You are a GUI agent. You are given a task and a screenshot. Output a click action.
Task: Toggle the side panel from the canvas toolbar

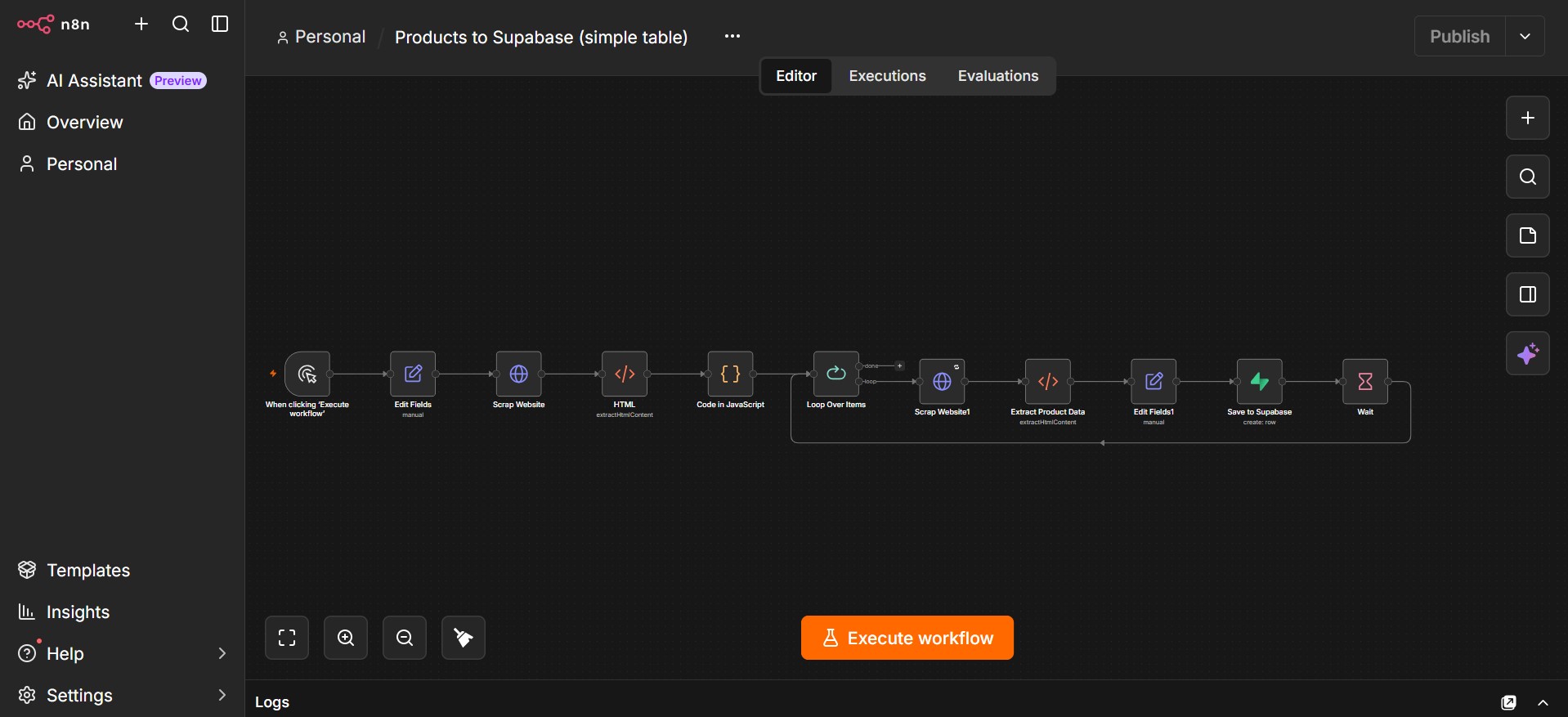point(1528,294)
